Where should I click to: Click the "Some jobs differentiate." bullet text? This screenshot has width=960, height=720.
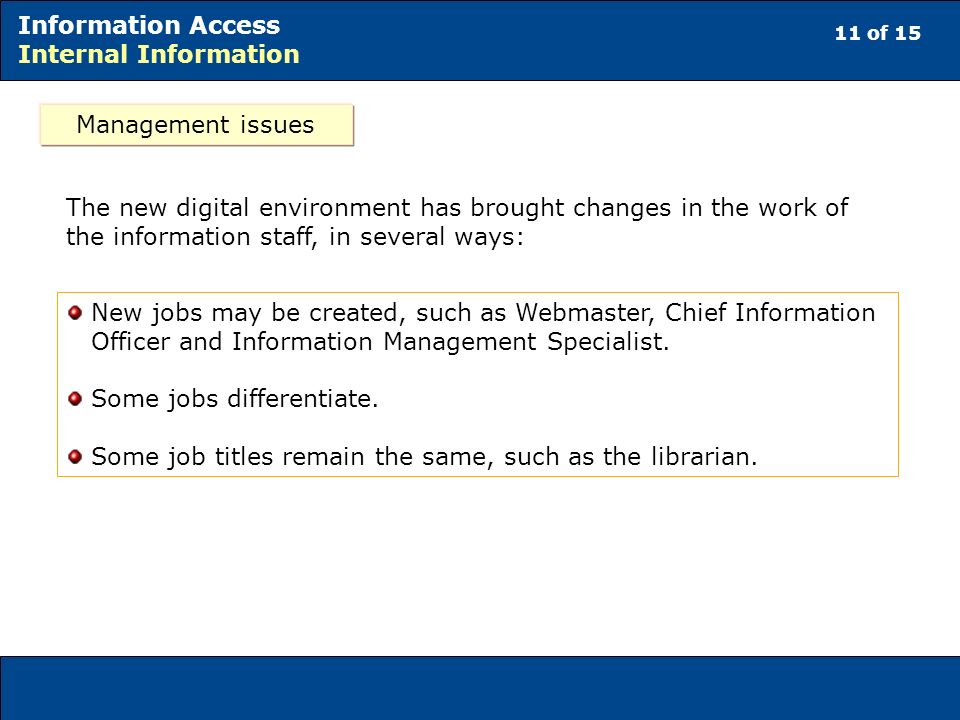click(x=235, y=399)
